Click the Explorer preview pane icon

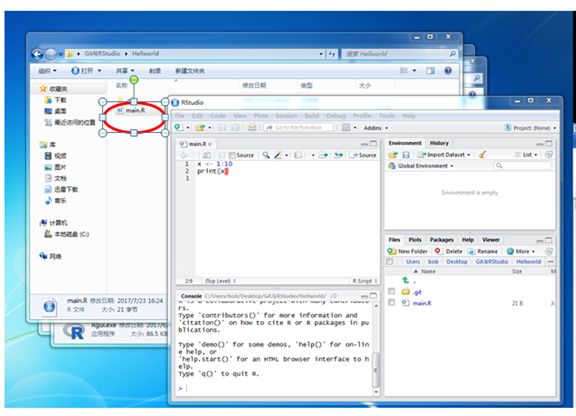click(431, 71)
